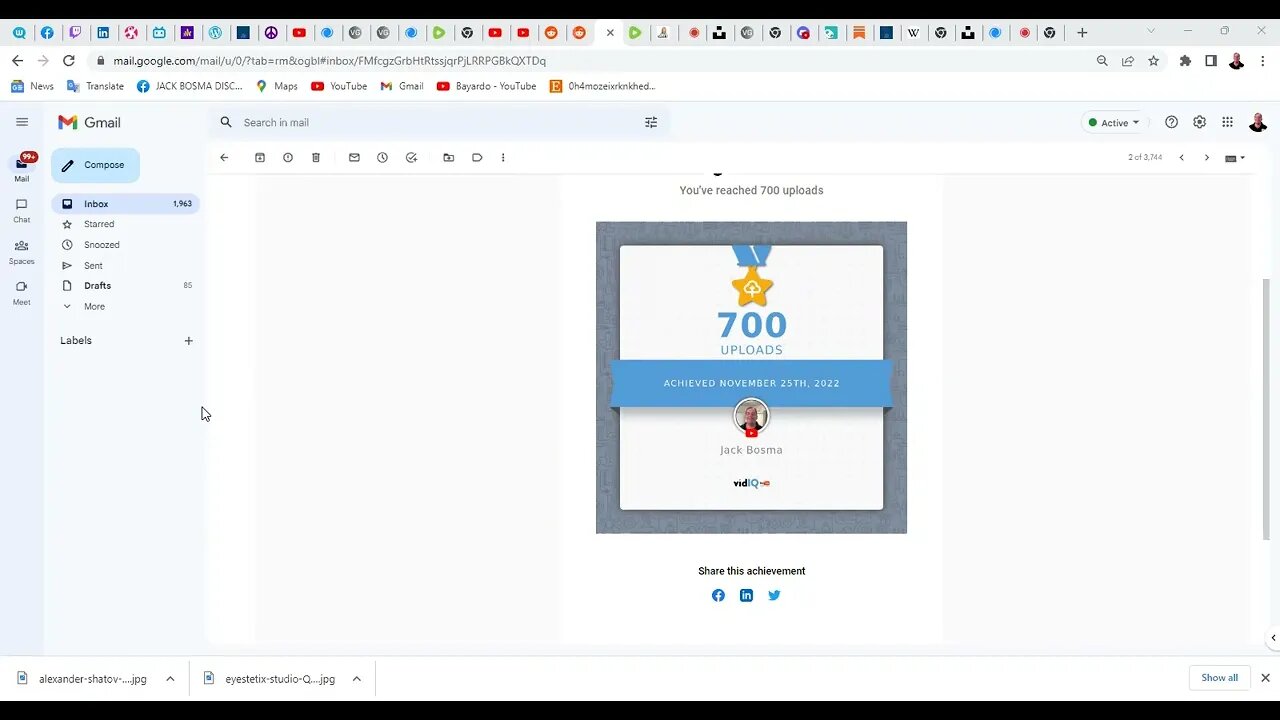This screenshot has width=1280, height=720.
Task: Open the Chrome tab search chevron
Action: (1151, 31)
